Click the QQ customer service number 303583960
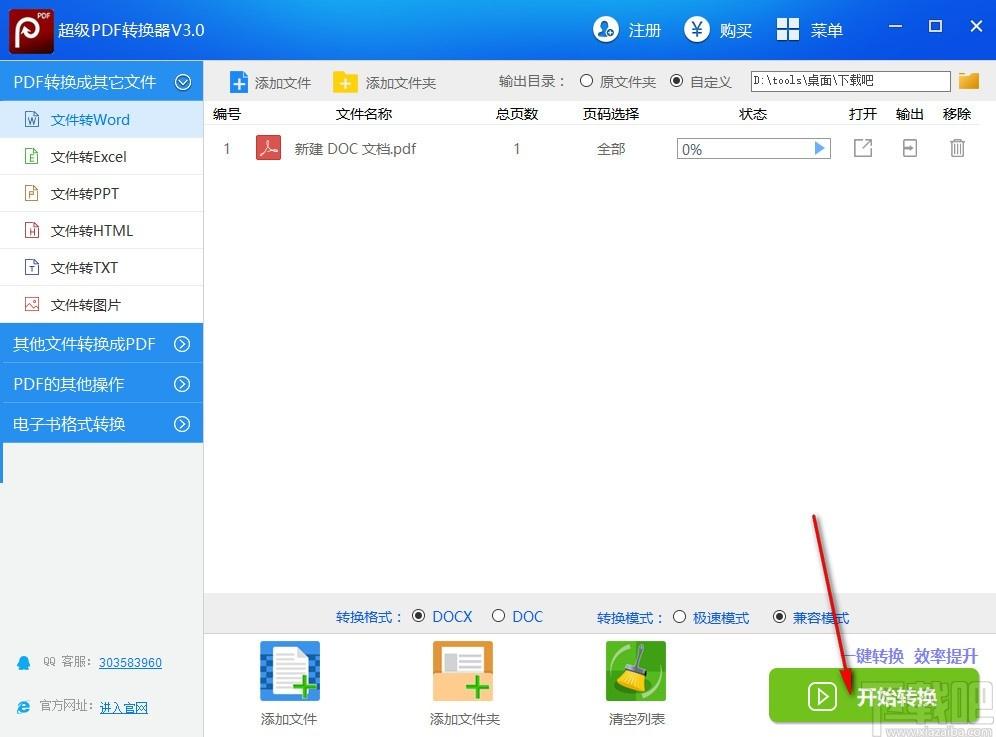This screenshot has width=996, height=737. click(130, 663)
